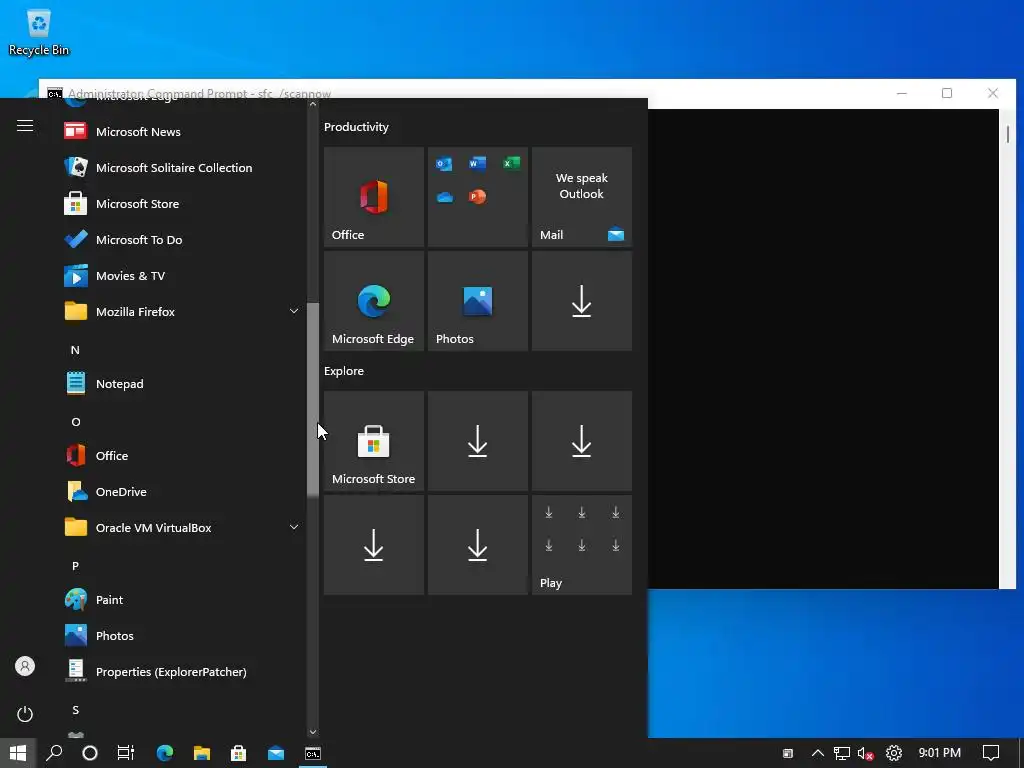Open notification Action Center
The height and width of the screenshot is (768, 1024).
991,753
